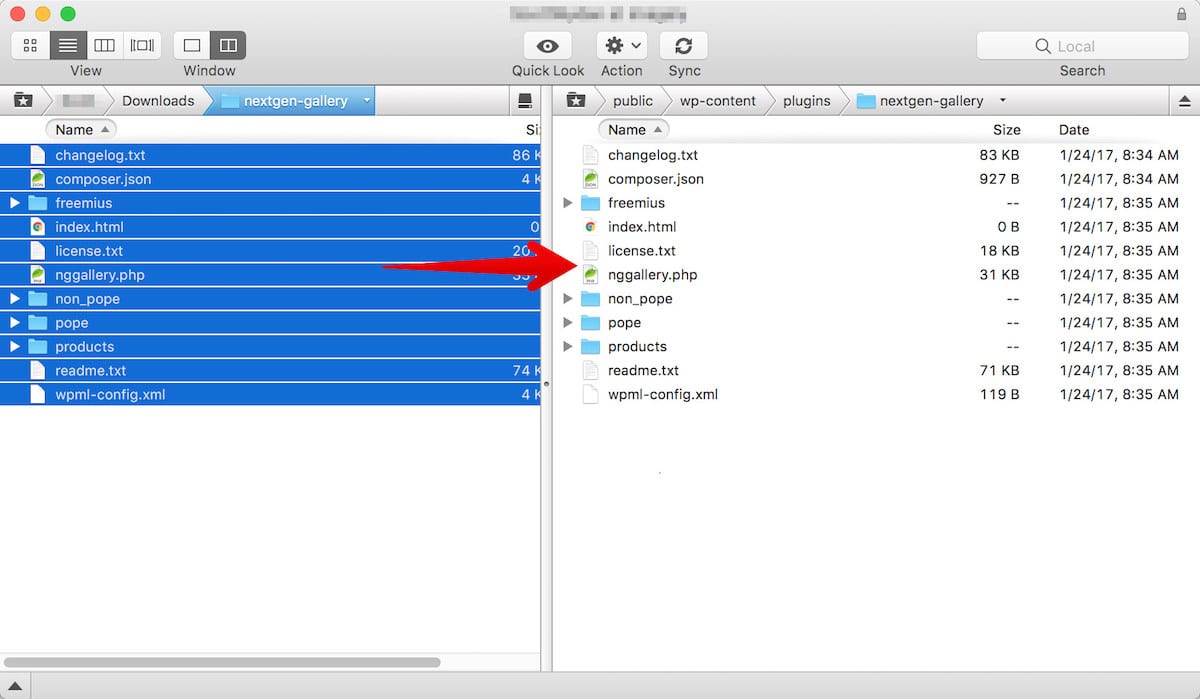Expand products folder in right pane
This screenshot has height=699, width=1200.
(x=568, y=347)
